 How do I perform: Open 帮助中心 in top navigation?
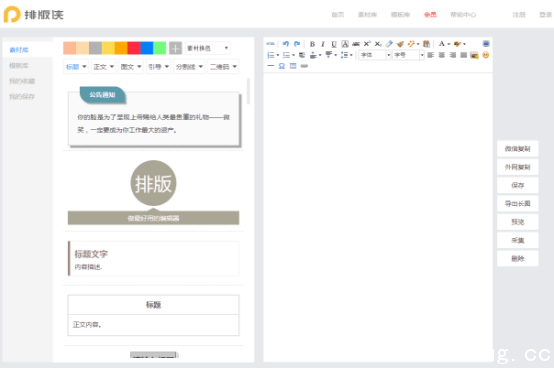pos(463,15)
